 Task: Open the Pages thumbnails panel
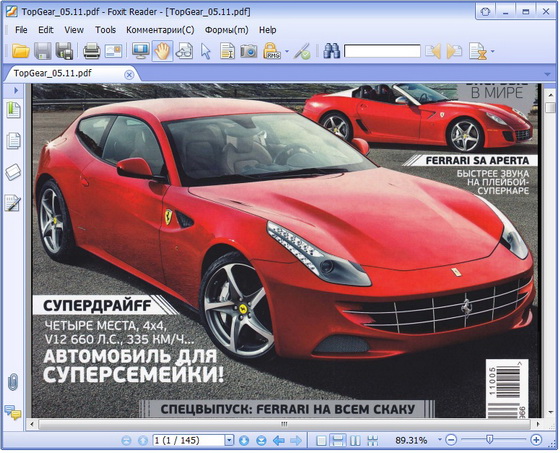[x=13, y=141]
